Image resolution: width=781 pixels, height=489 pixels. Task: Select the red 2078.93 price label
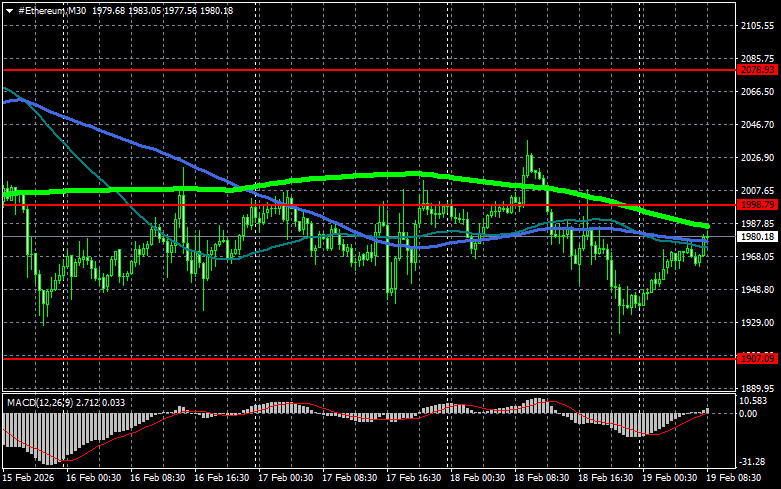tap(758, 70)
